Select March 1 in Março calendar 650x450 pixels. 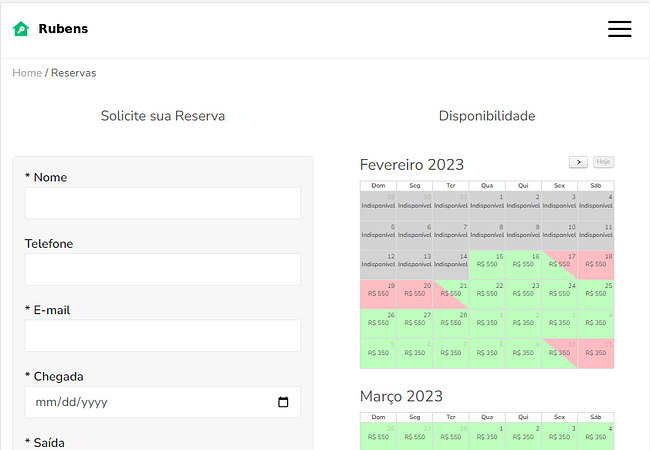click(x=487, y=436)
